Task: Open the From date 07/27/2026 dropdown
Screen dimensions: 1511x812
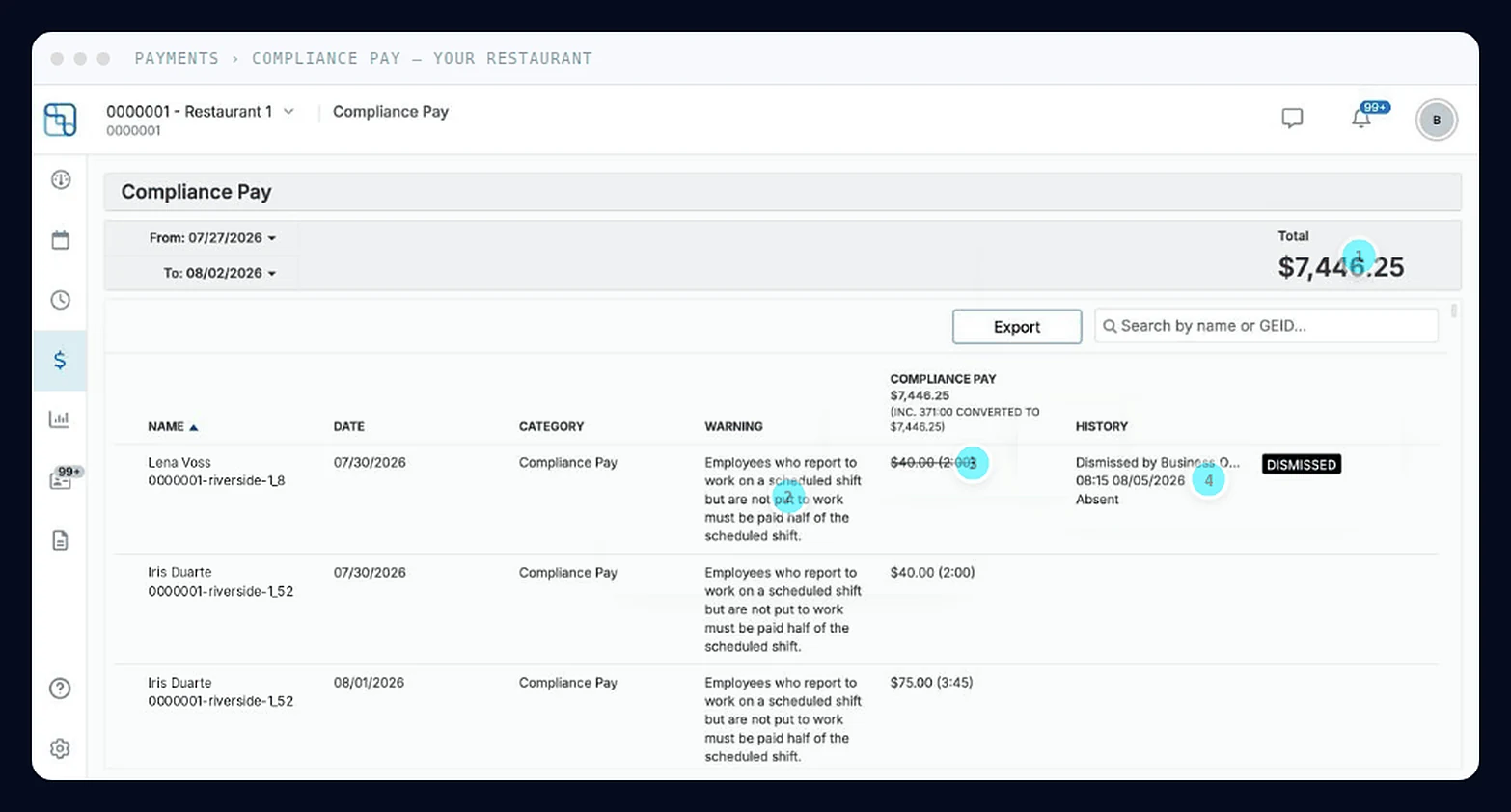Action: 212,237
